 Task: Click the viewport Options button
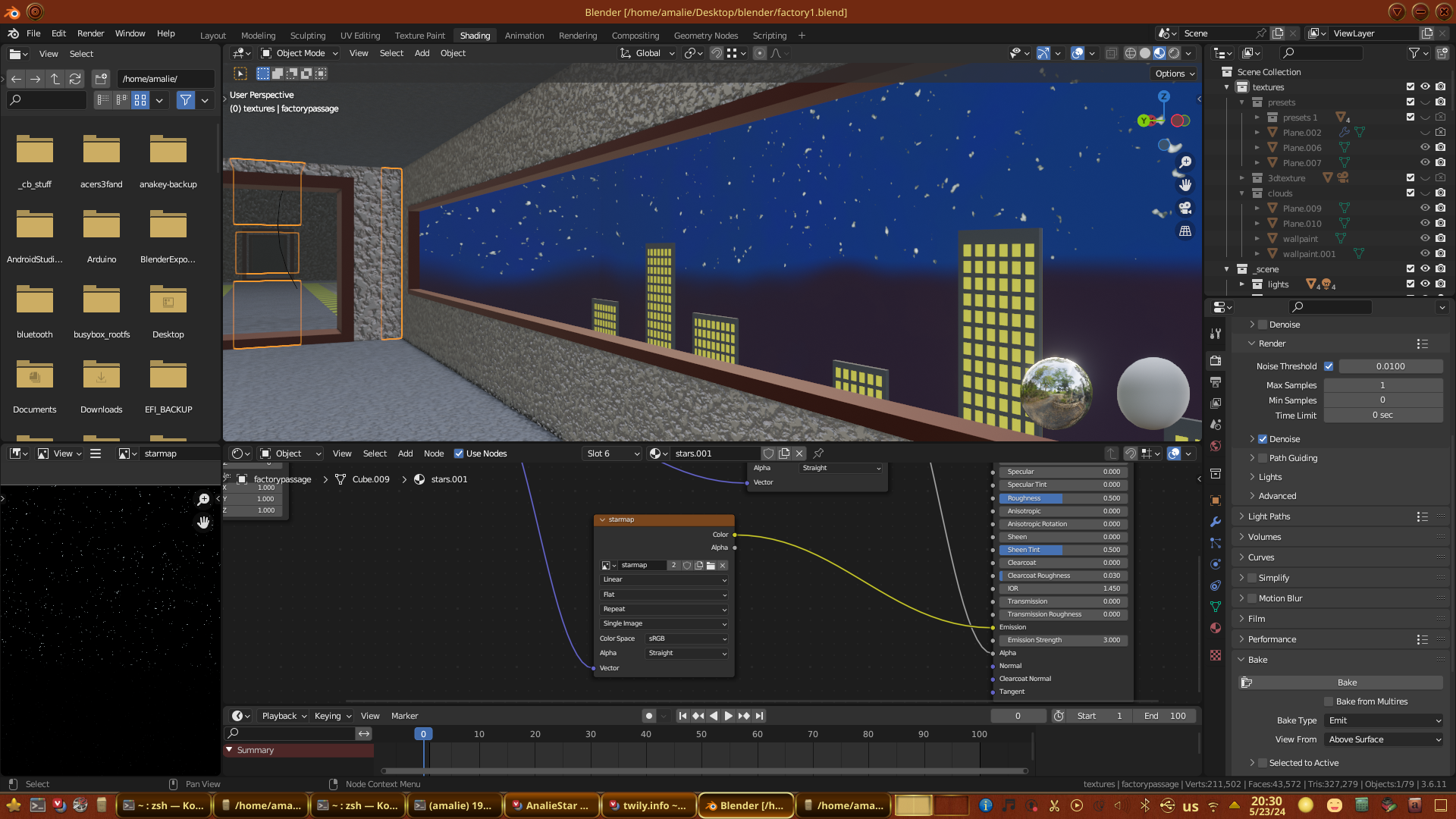(1175, 74)
